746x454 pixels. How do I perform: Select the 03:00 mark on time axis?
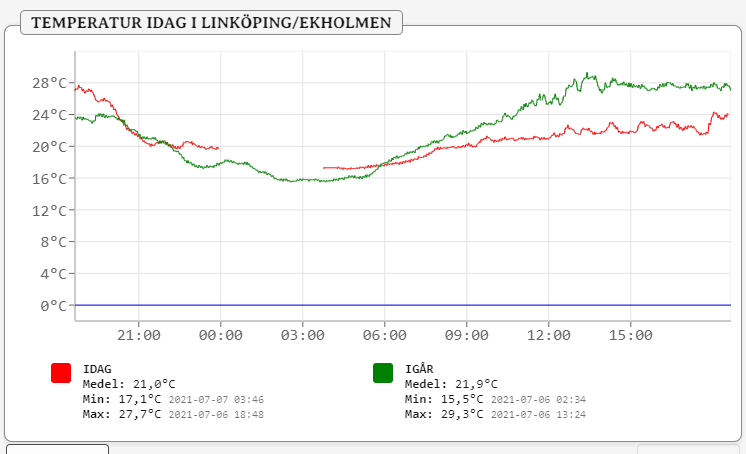[302, 335]
